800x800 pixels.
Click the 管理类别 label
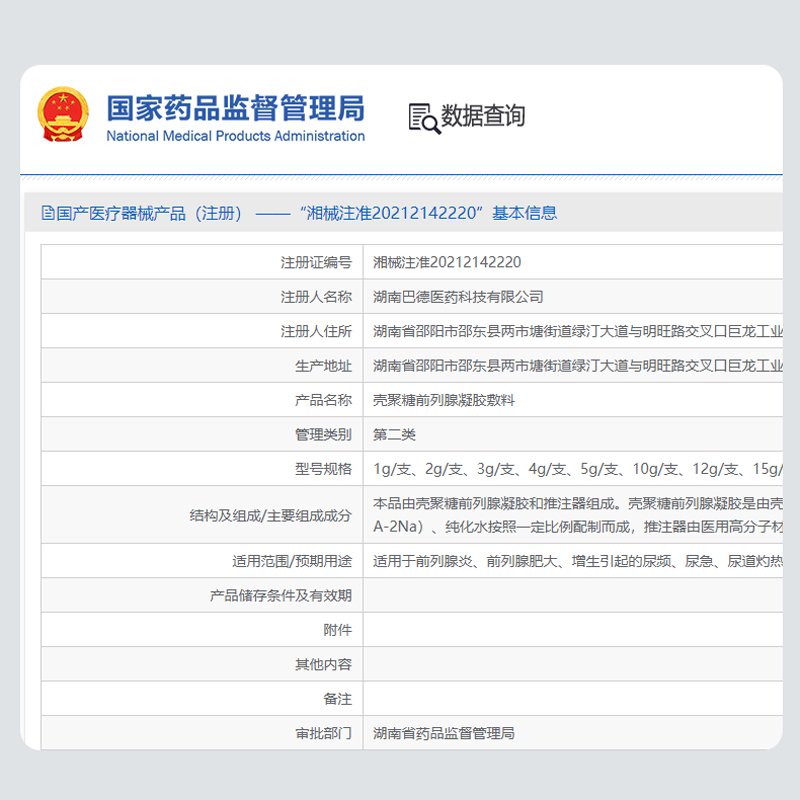pyautogui.click(x=323, y=435)
